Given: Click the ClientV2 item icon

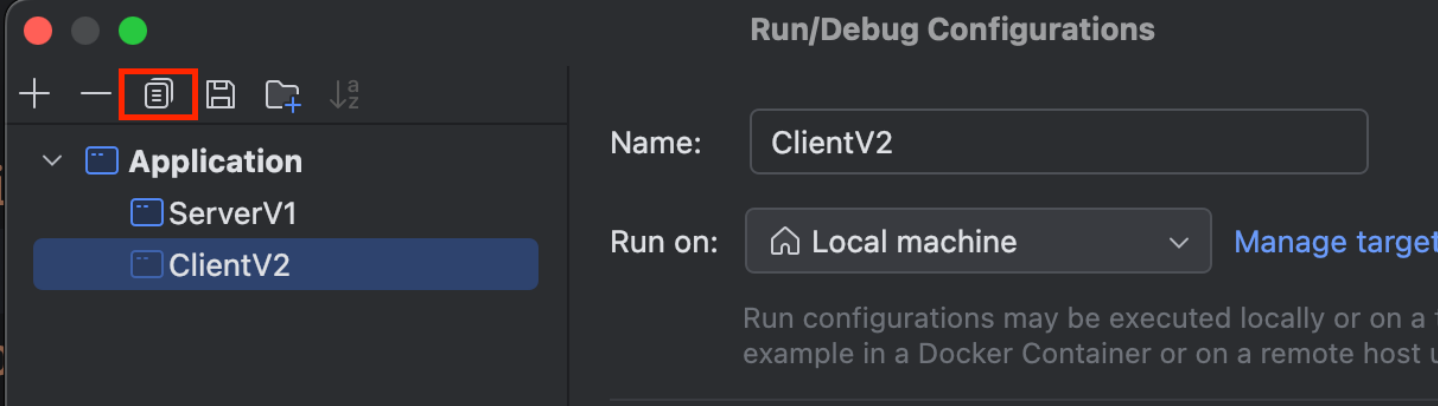Looking at the screenshot, I should tap(147, 265).
